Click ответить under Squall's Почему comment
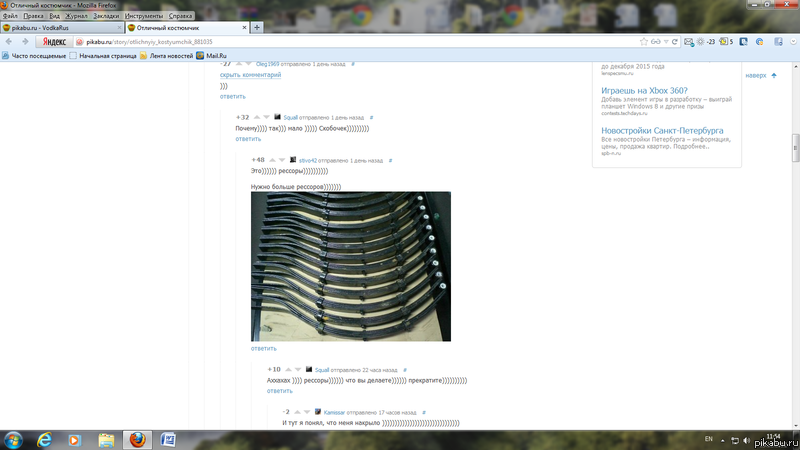 [248, 139]
